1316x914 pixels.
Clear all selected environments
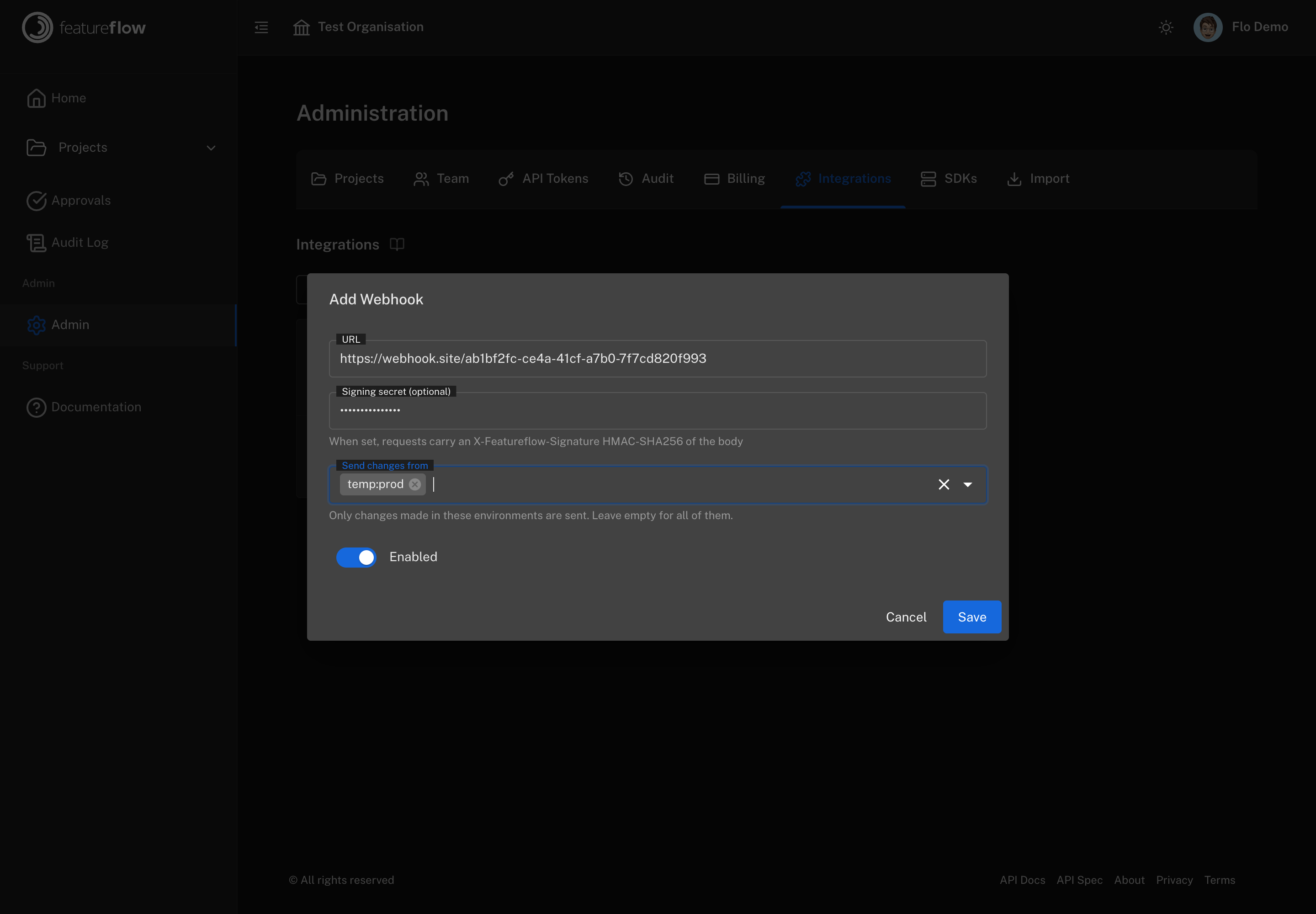(944, 484)
